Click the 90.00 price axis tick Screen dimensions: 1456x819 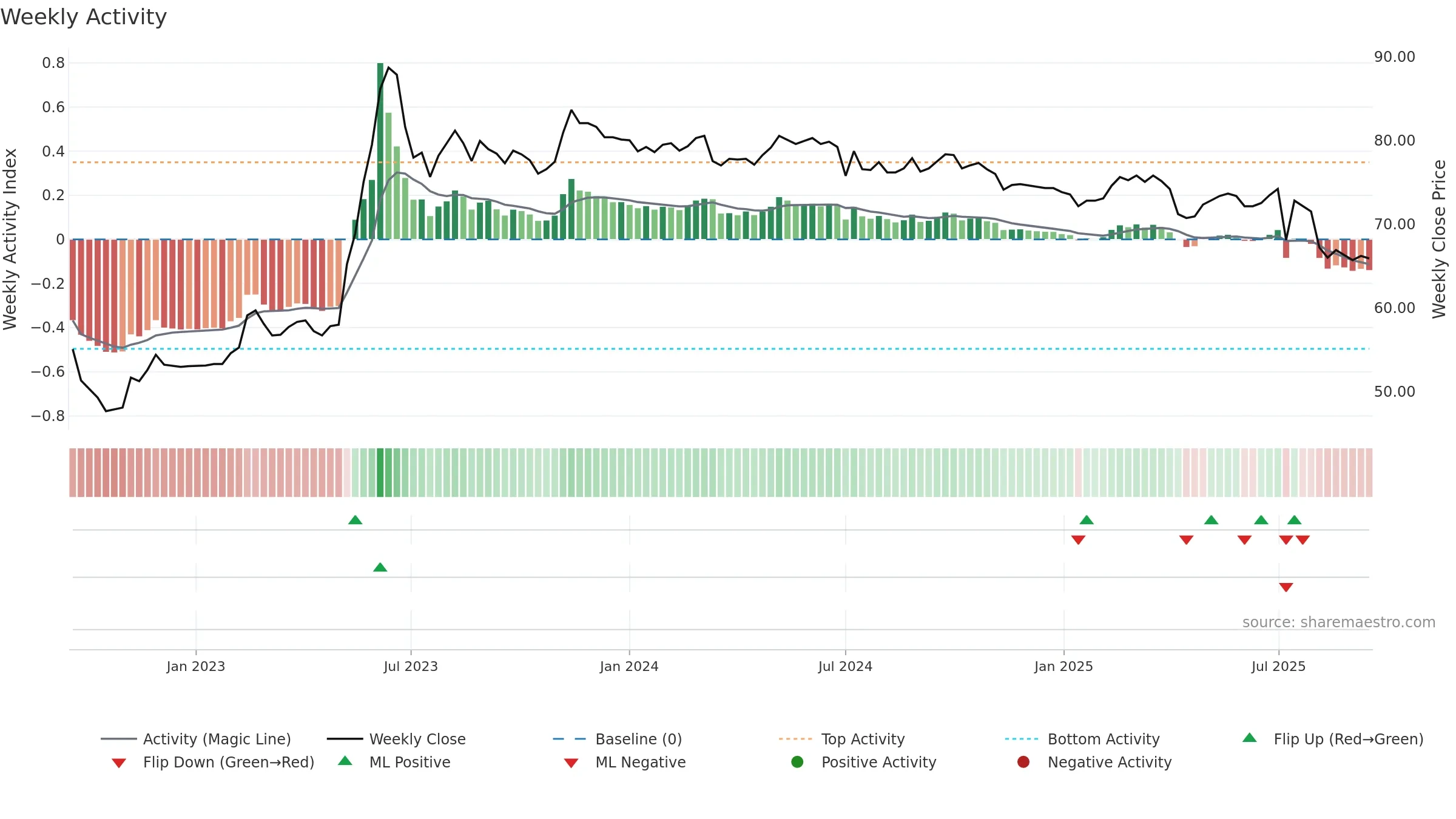point(1394,57)
